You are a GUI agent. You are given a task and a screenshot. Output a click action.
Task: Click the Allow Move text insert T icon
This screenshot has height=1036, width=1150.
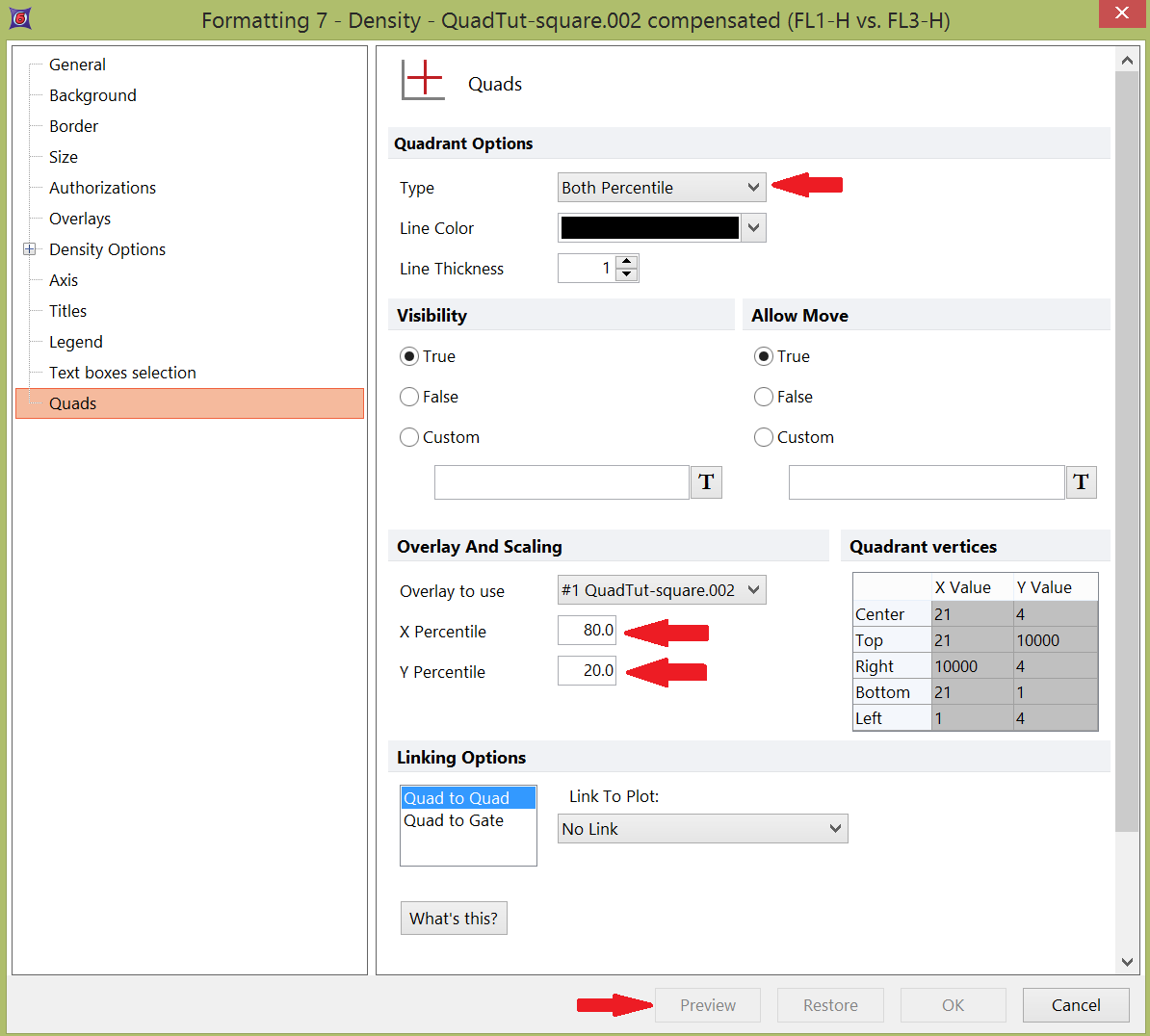(1081, 482)
